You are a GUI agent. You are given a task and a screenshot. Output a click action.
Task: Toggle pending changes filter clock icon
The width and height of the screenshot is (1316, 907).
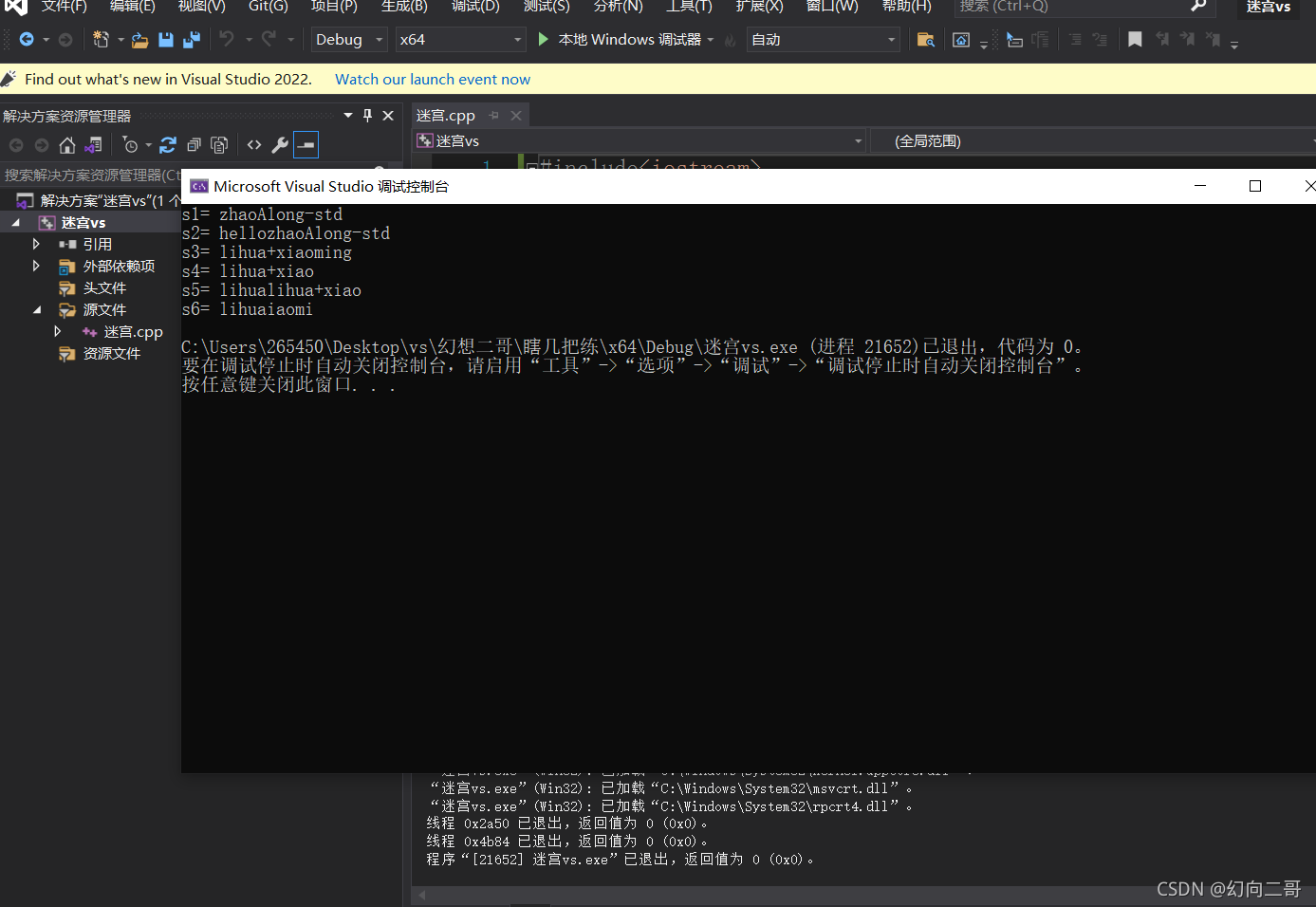point(131,145)
